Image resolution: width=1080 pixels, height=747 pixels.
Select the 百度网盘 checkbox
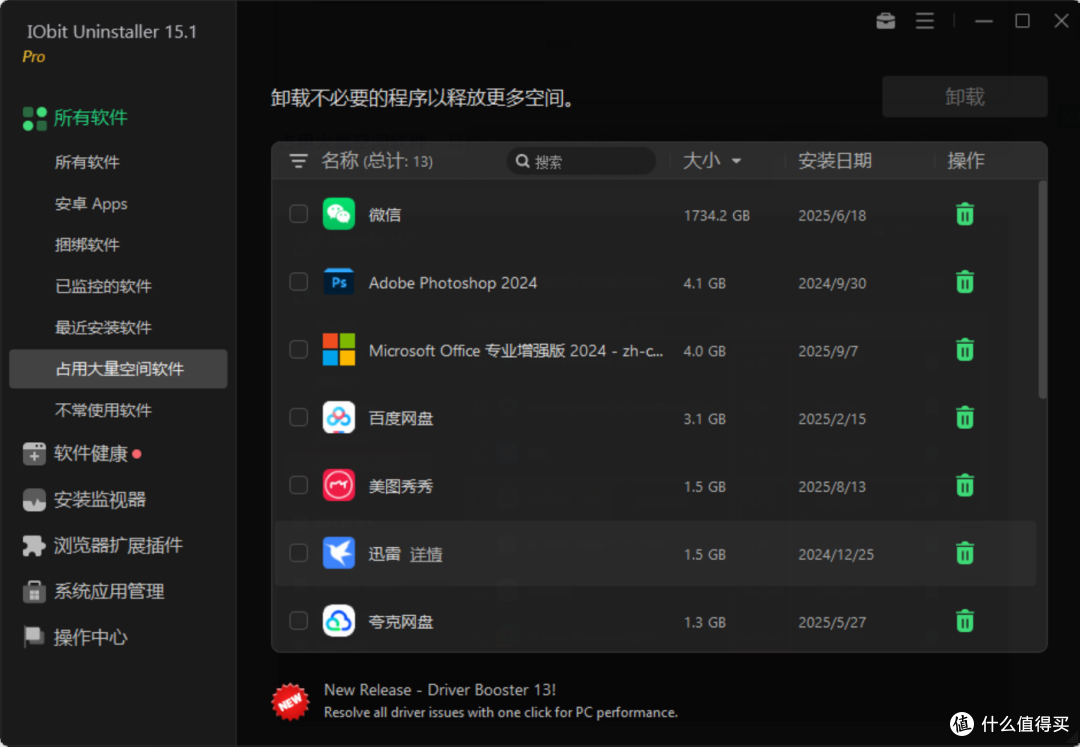[298, 417]
